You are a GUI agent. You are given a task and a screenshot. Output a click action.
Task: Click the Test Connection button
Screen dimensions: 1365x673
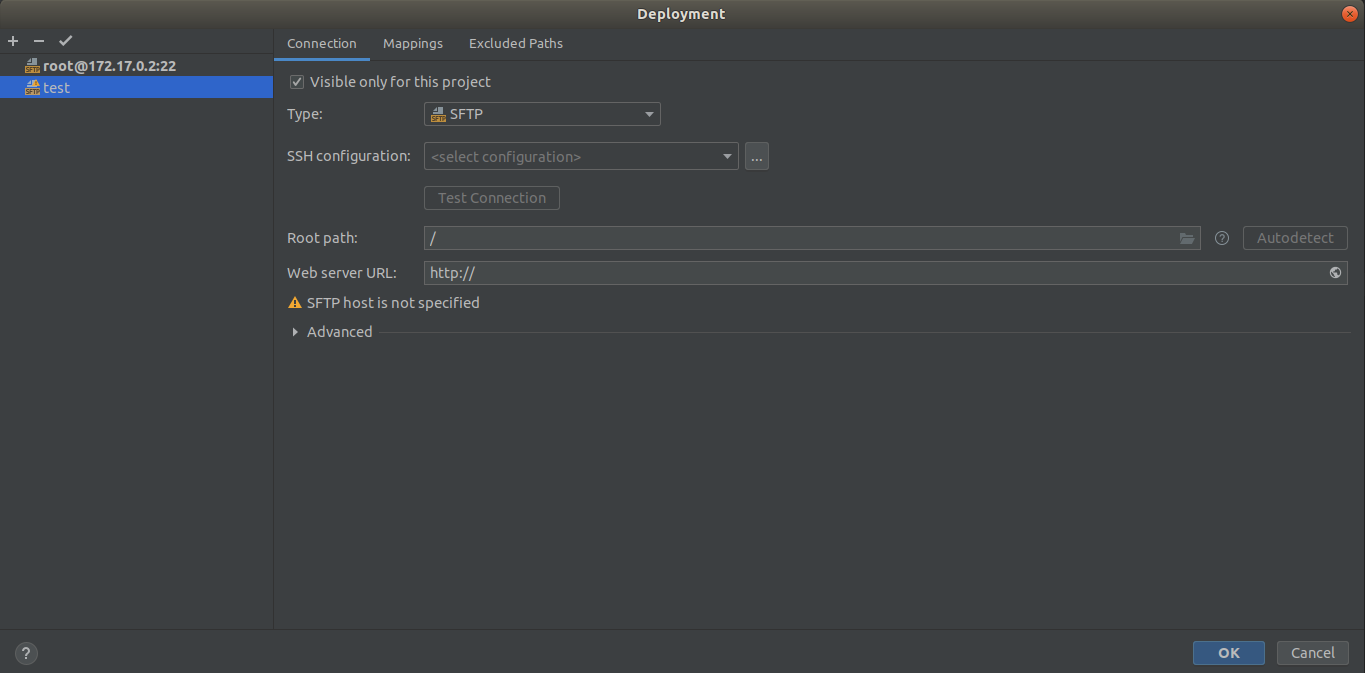coord(491,197)
